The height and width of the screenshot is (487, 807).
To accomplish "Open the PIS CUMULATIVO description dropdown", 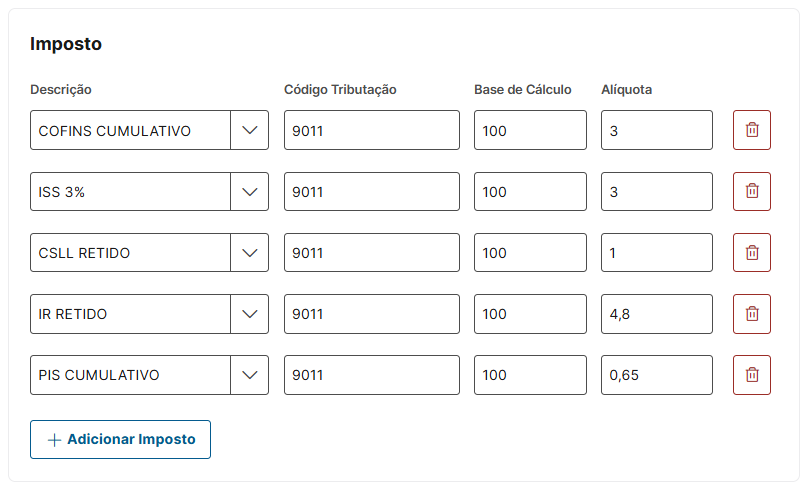I will pyautogui.click(x=249, y=375).
